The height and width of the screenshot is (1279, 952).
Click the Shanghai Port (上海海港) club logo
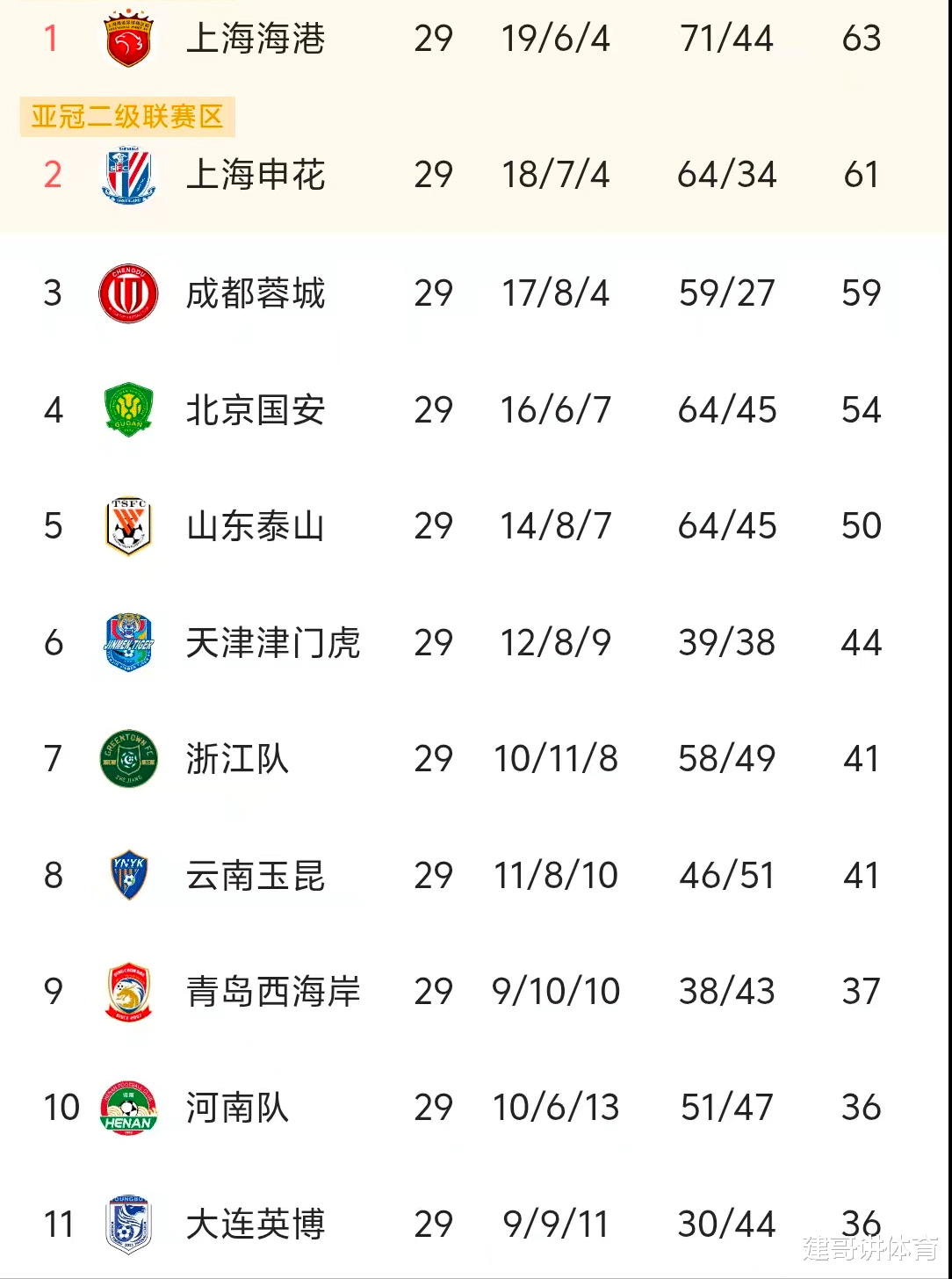[128, 39]
